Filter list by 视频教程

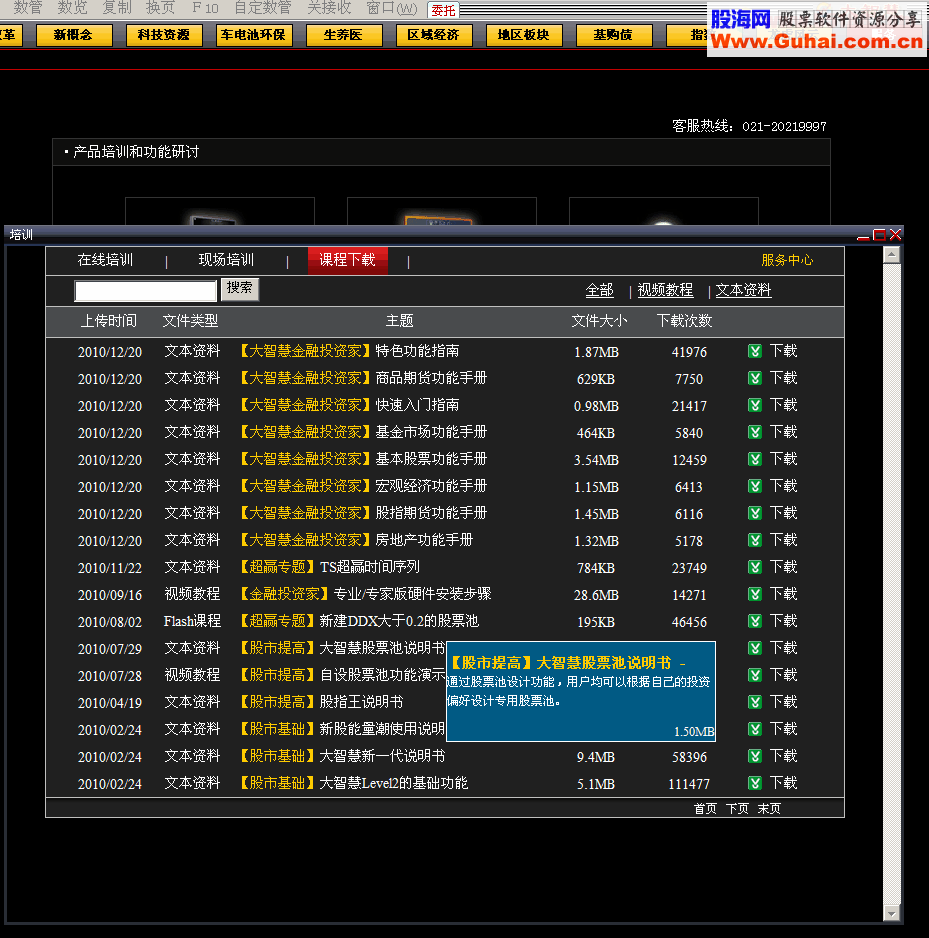[665, 291]
